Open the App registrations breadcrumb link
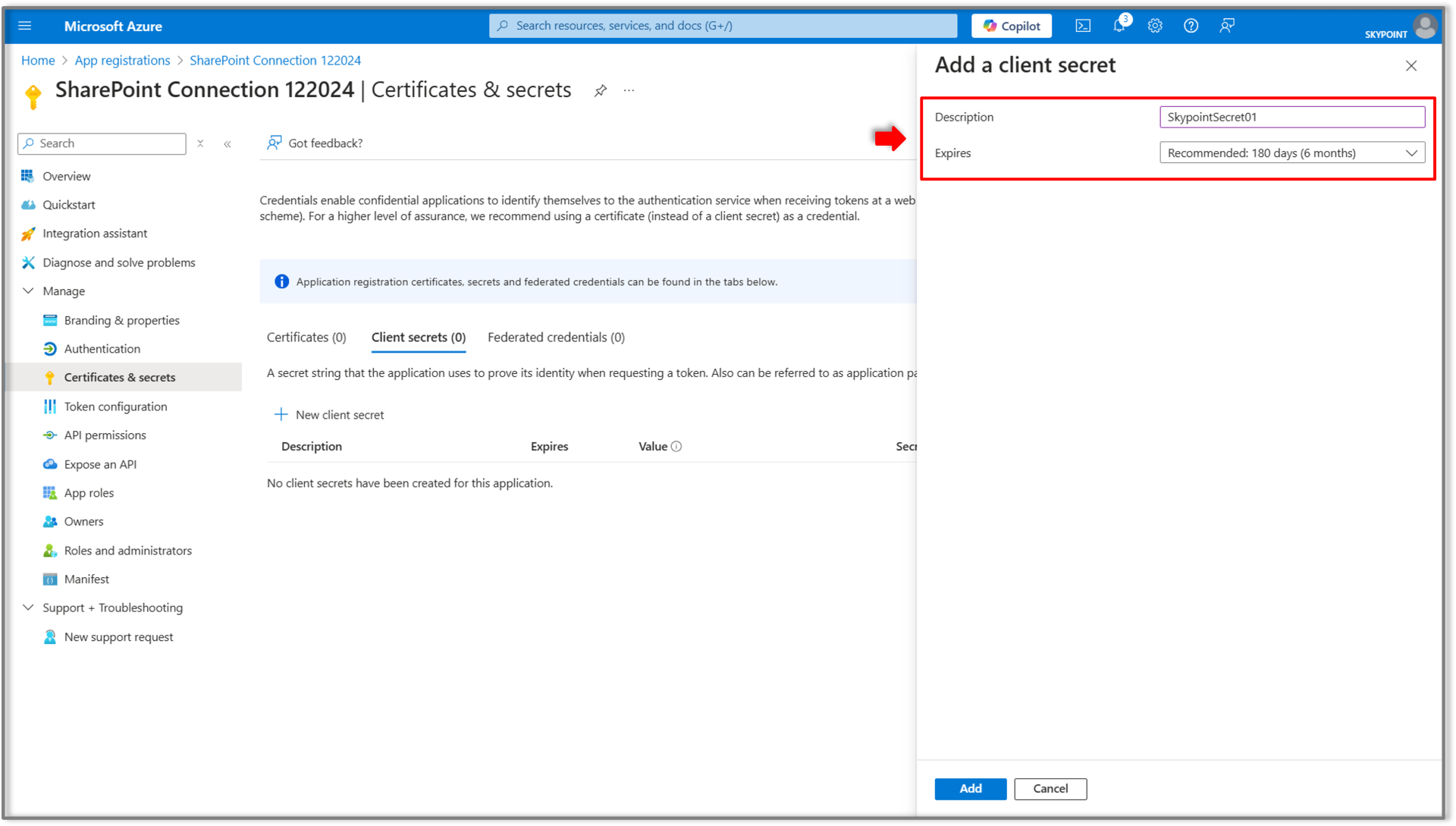Image resolution: width=1456 pixels, height=826 pixels. (x=122, y=60)
